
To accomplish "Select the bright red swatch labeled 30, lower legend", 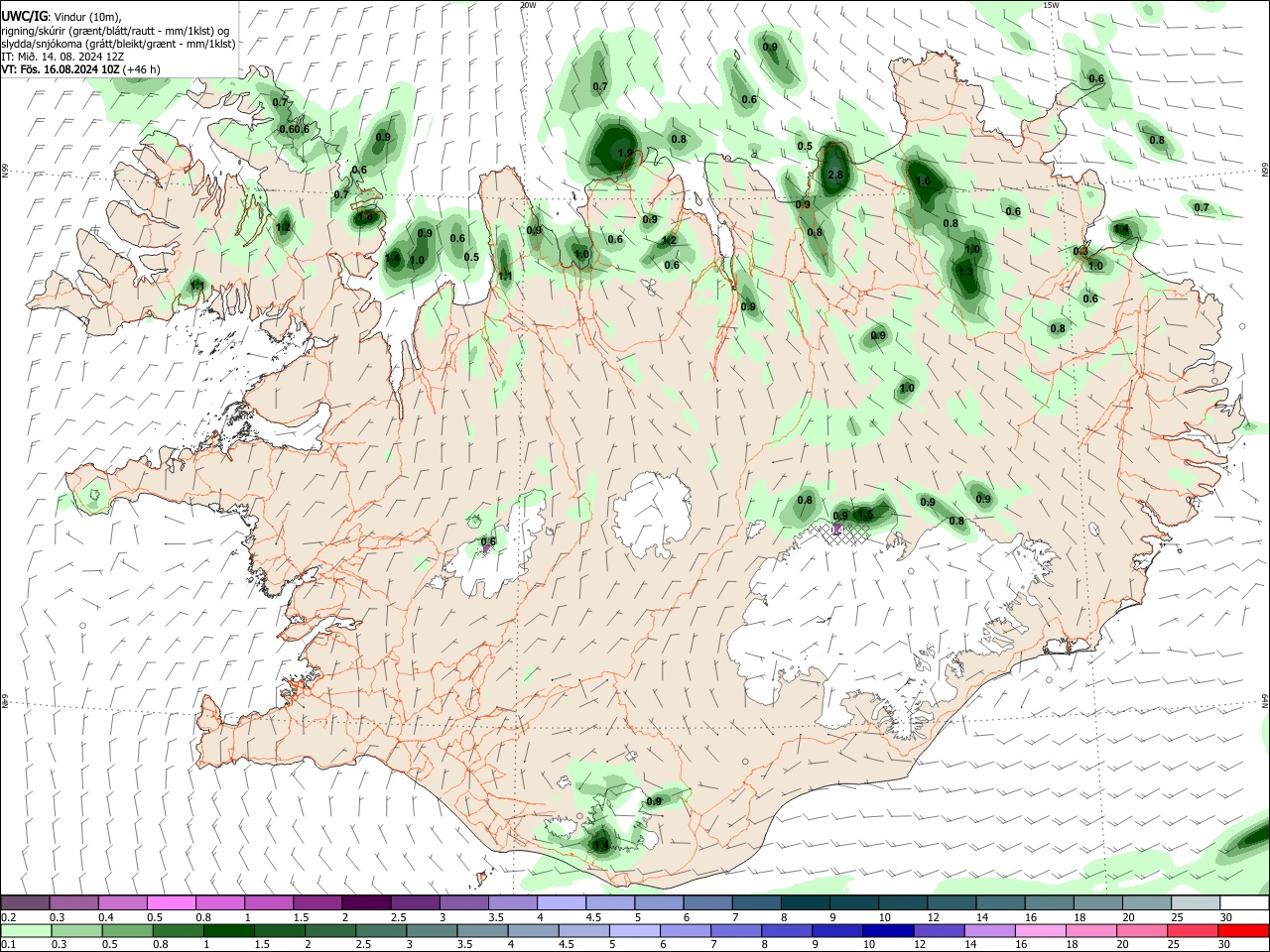I will click(1243, 930).
